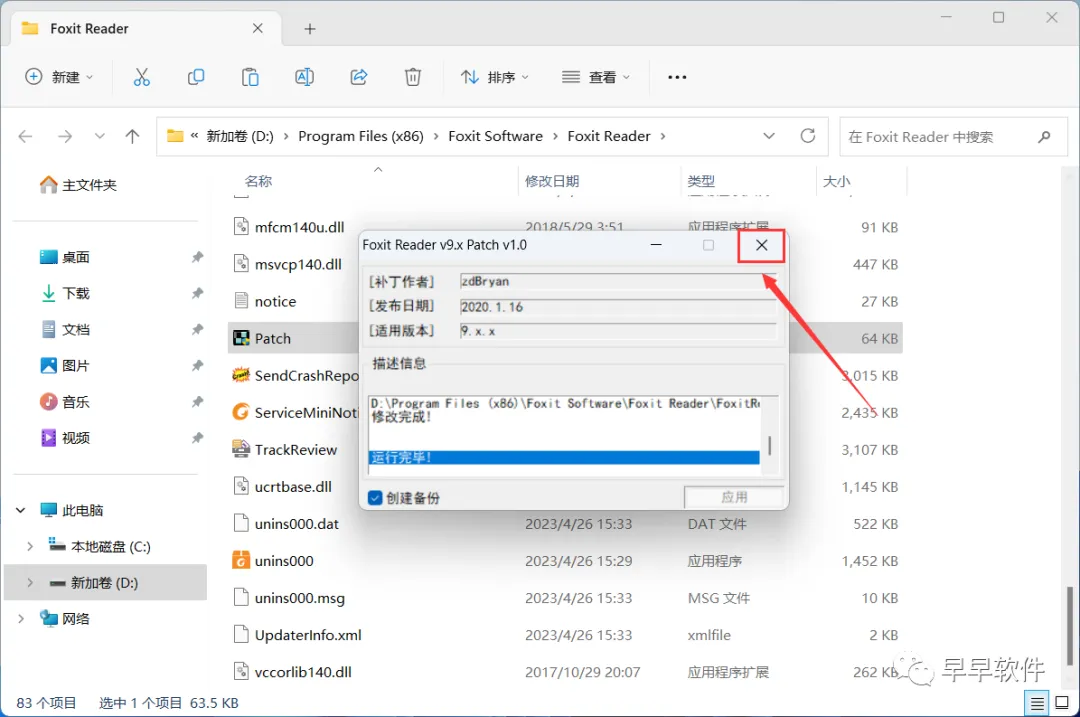This screenshot has height=717, width=1080.
Task: Select the mfcm140u.dll file
Action: (299, 227)
